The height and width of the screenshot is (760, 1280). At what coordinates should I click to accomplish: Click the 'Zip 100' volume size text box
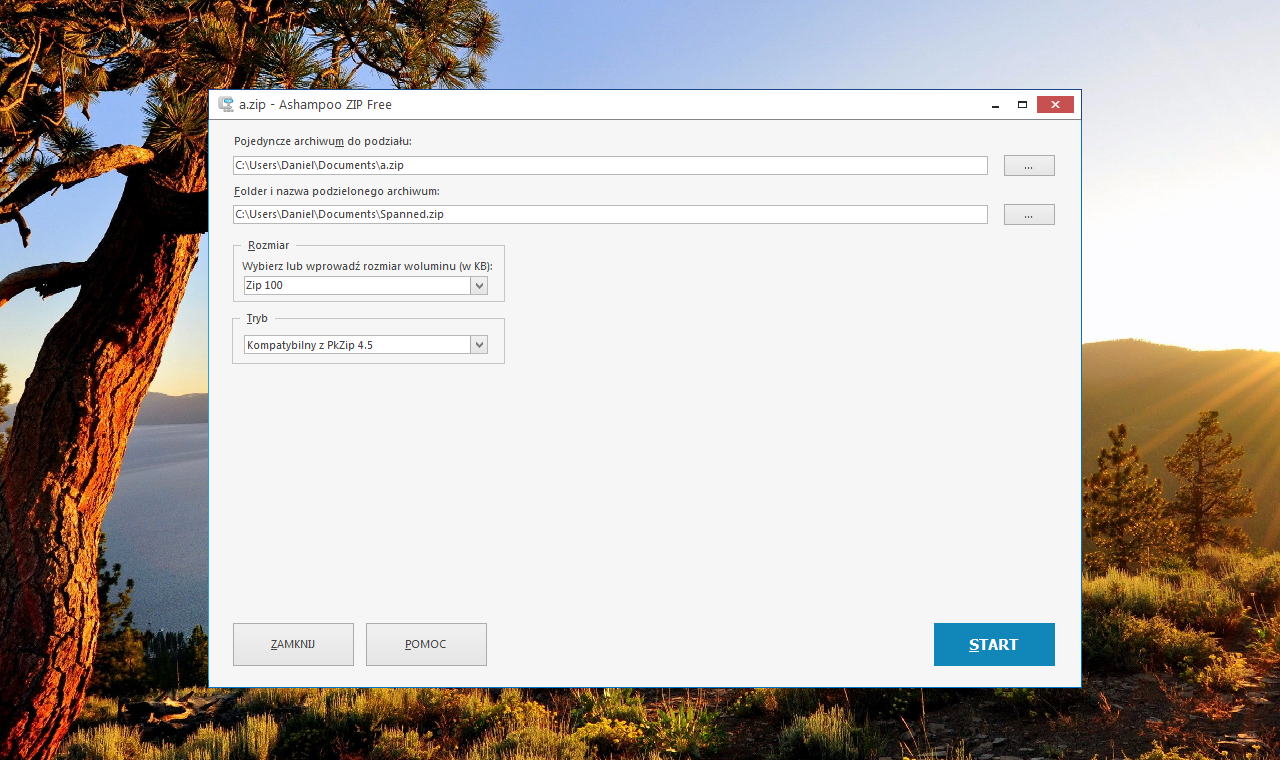tap(357, 286)
